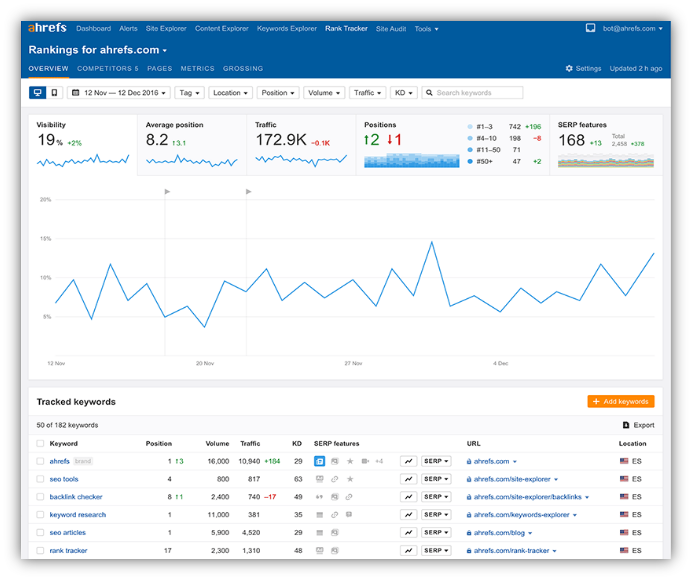693x581 pixels.
Task: Click the #1–3 positions legend dot
Action: [470, 127]
